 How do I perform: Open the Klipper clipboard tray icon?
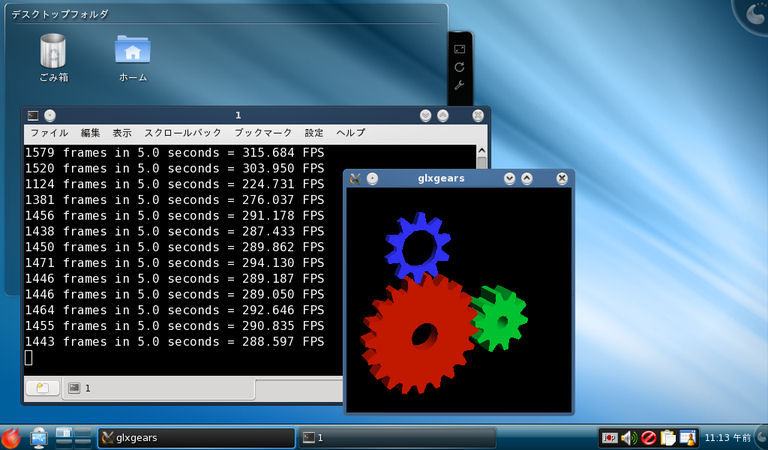click(x=668, y=438)
